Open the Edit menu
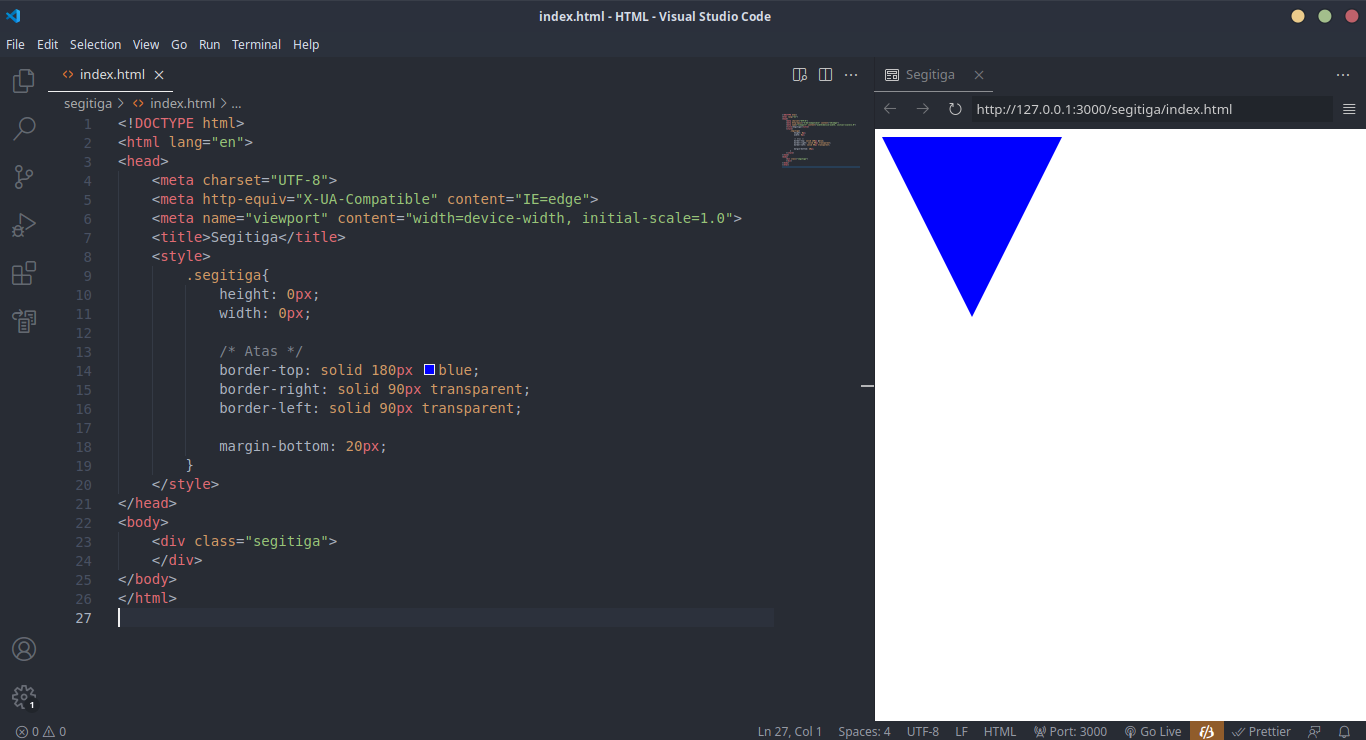Image resolution: width=1366 pixels, height=740 pixels. (47, 44)
